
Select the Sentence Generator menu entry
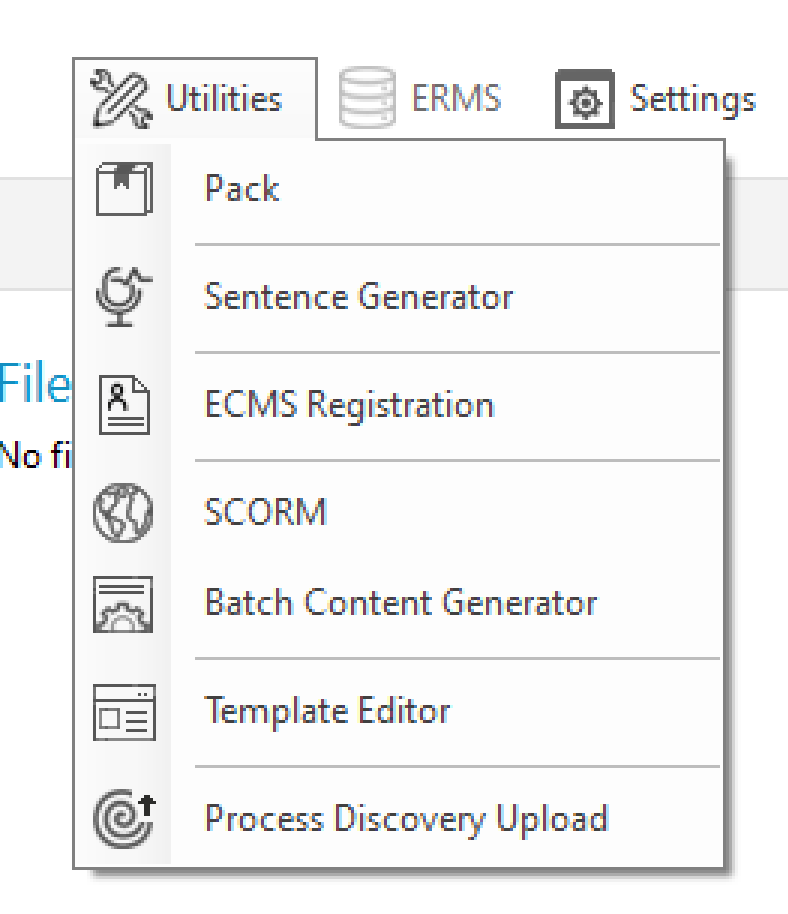pos(358,297)
